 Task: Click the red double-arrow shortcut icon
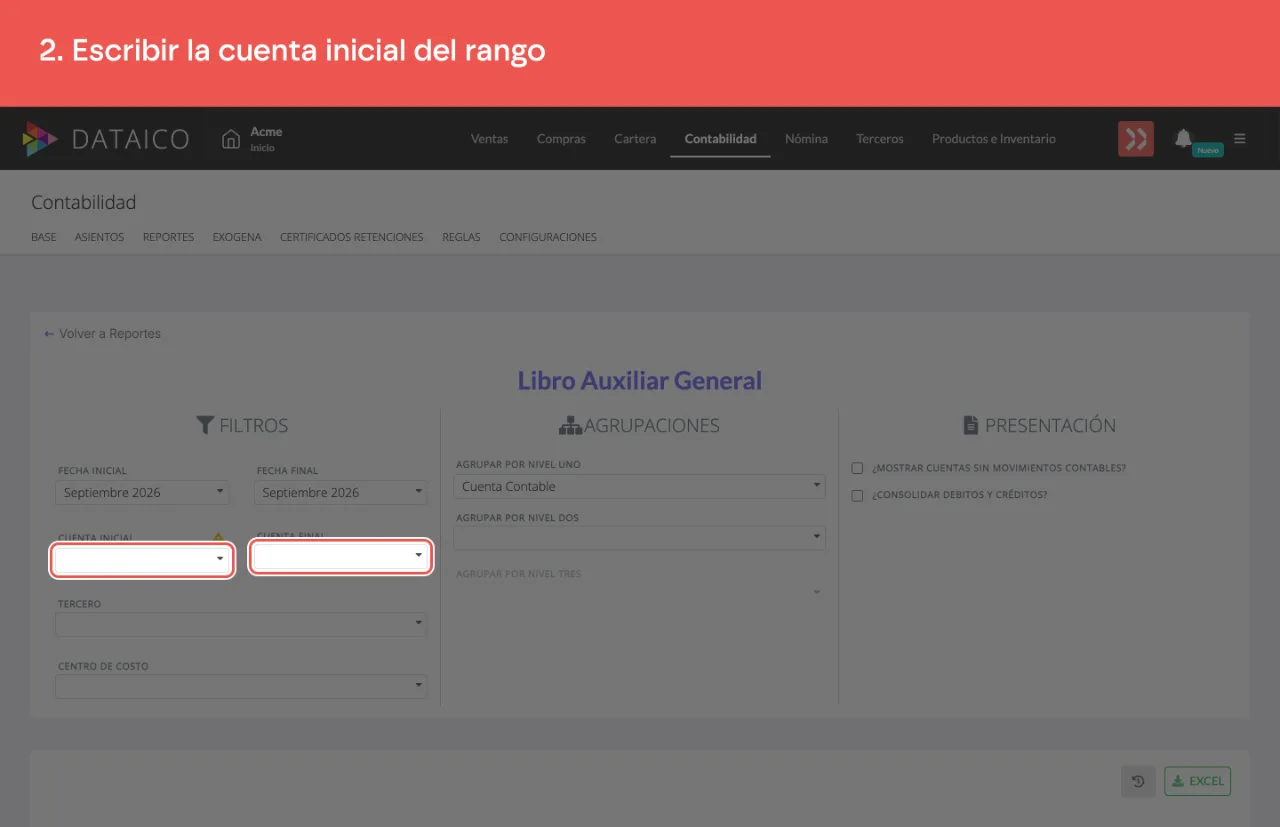pos(1136,139)
